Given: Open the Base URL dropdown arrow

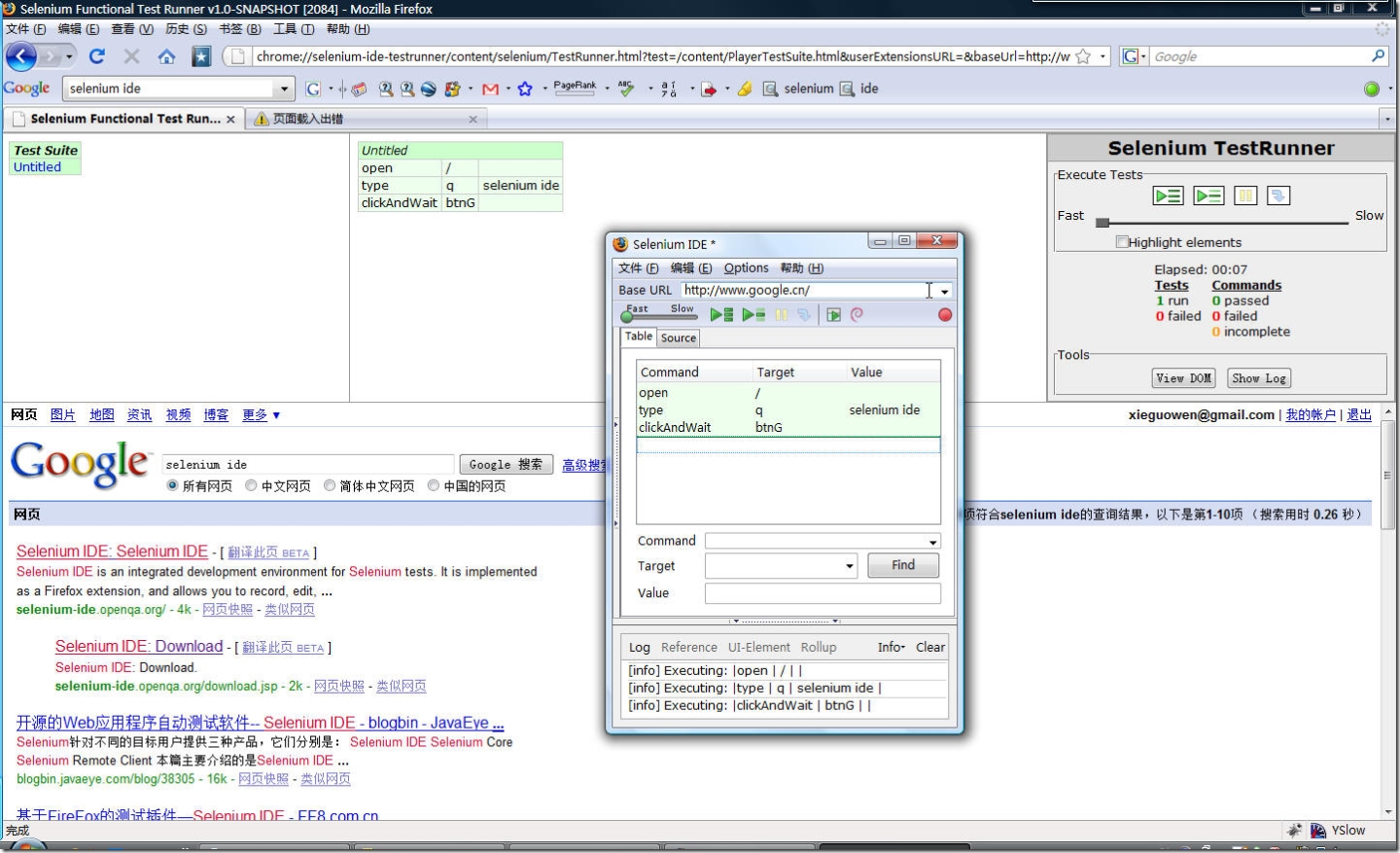Looking at the screenshot, I should tap(944, 291).
